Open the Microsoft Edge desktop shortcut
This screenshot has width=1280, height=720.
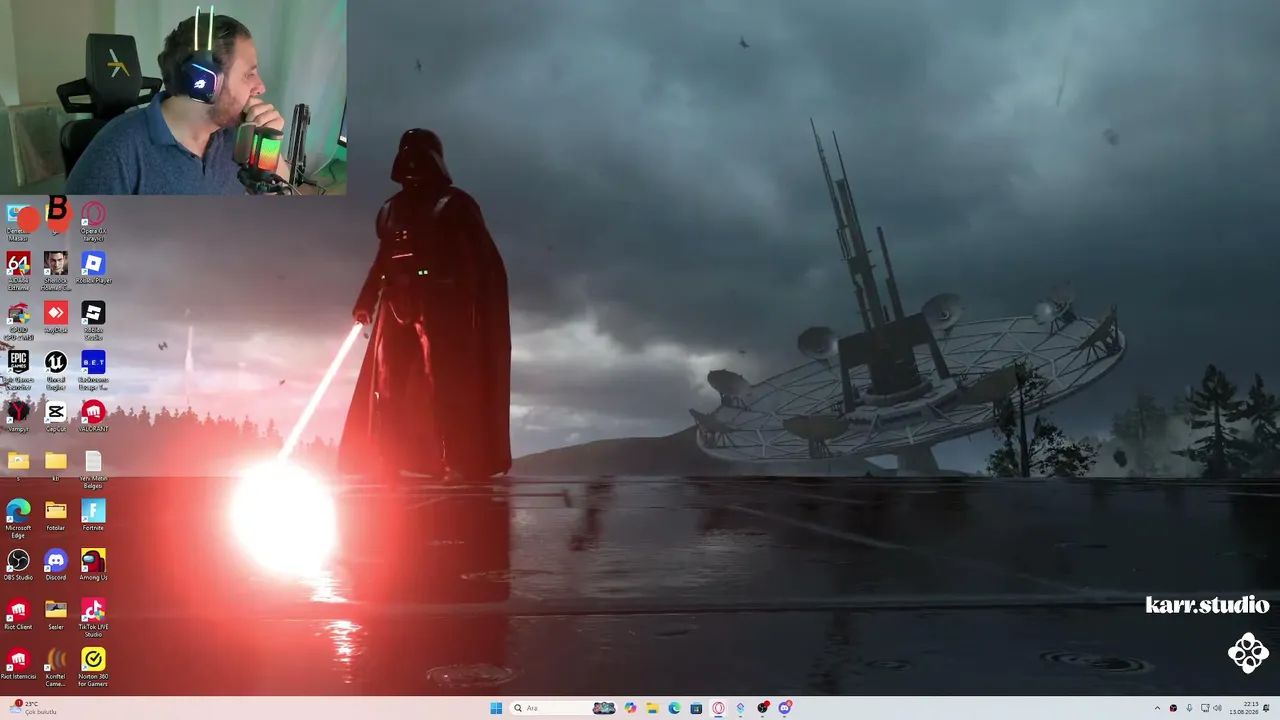pyautogui.click(x=18, y=517)
